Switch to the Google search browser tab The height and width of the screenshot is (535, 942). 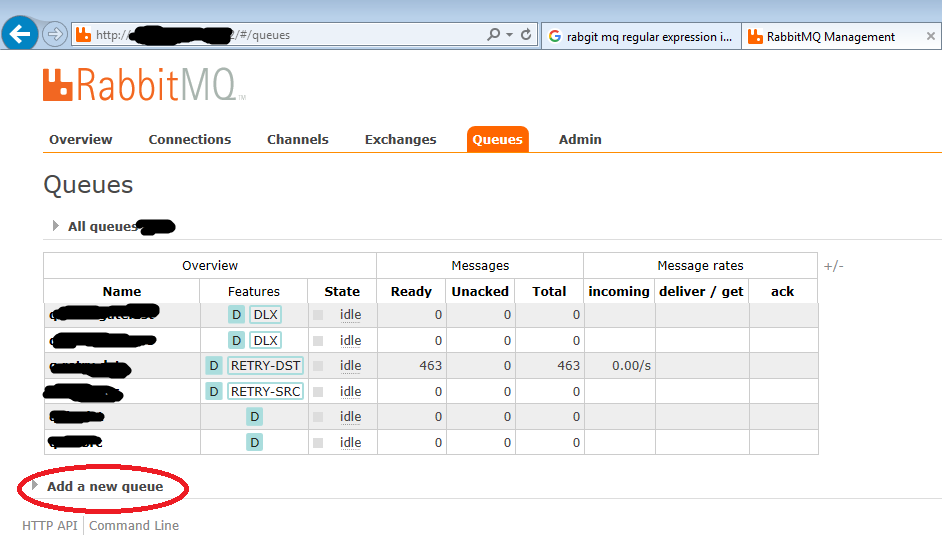point(641,37)
